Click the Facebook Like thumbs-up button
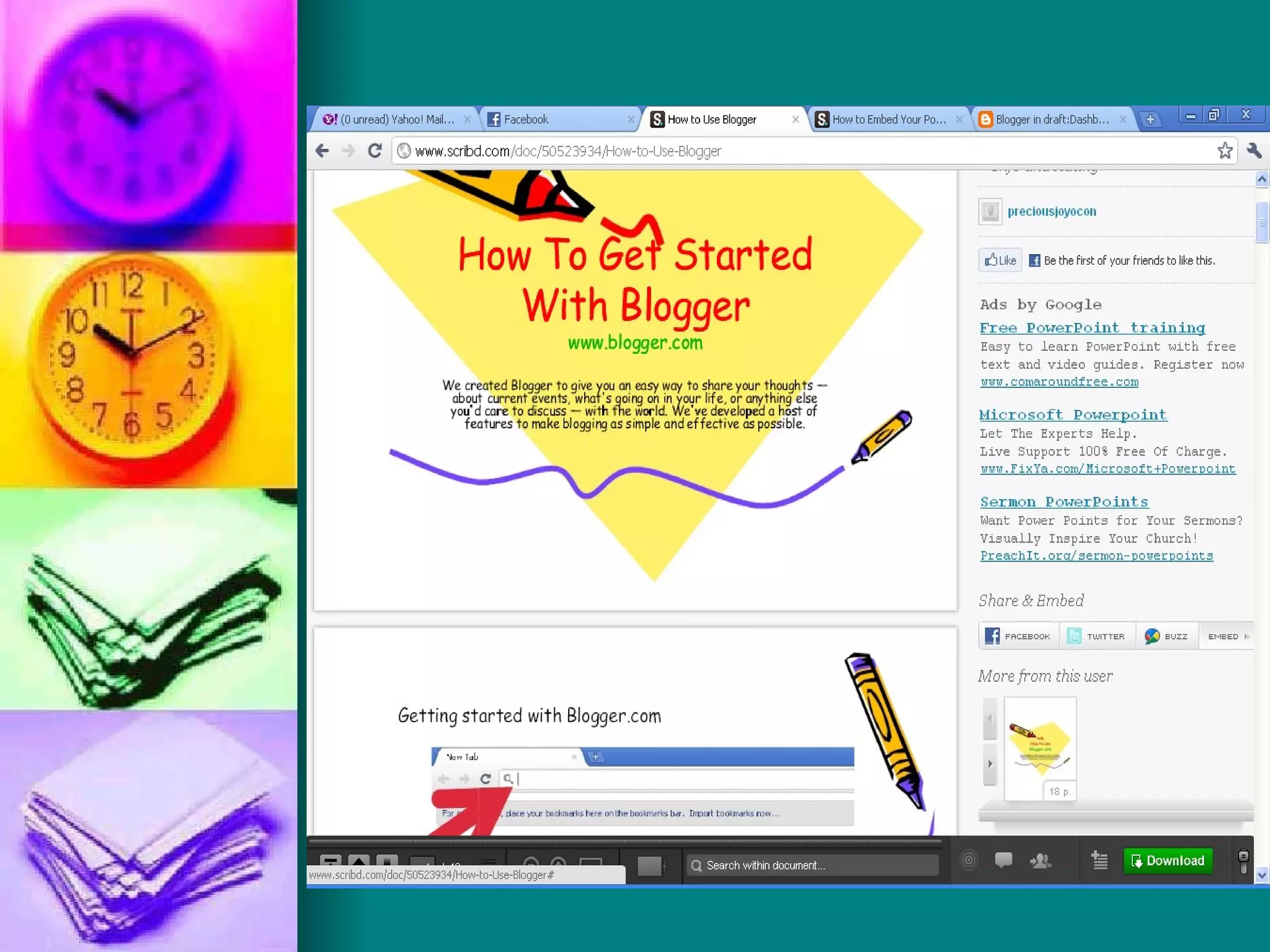This screenshot has height=952, width=1270. pos(1000,260)
